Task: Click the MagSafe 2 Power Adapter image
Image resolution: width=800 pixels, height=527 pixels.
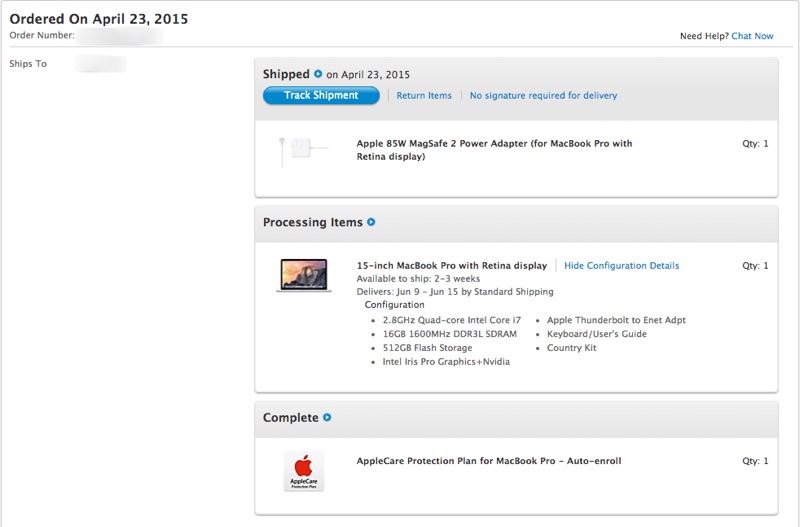Action: [304, 151]
